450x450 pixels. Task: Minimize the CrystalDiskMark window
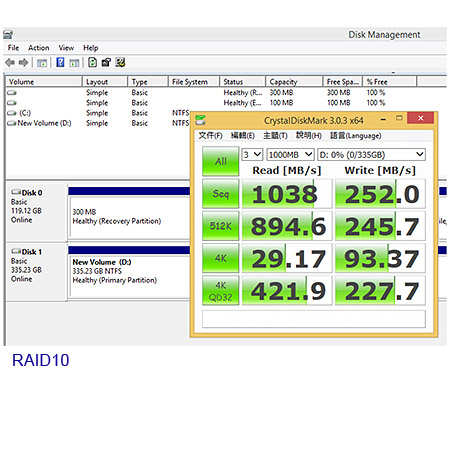tap(384, 119)
